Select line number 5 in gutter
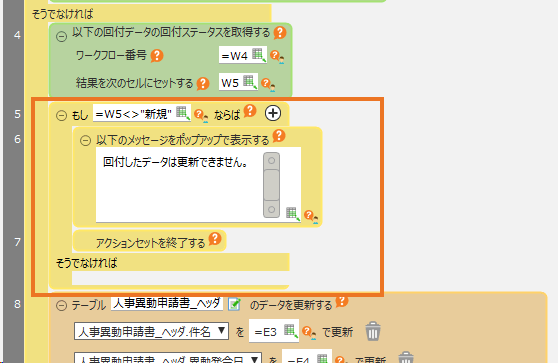The width and height of the screenshot is (558, 363). tap(17, 115)
